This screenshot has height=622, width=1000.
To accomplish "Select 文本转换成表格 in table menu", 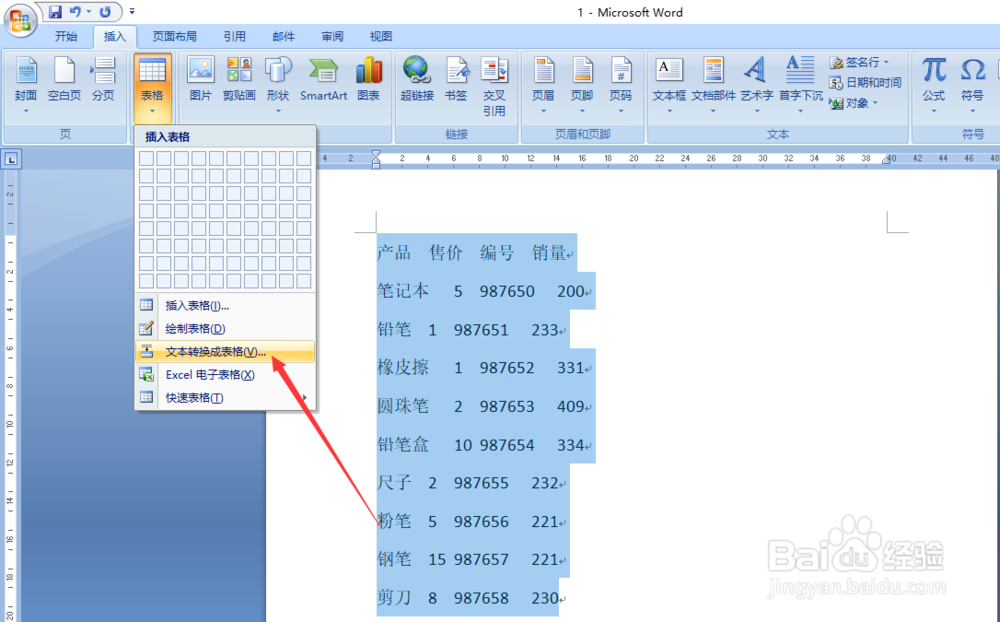I will [201, 352].
